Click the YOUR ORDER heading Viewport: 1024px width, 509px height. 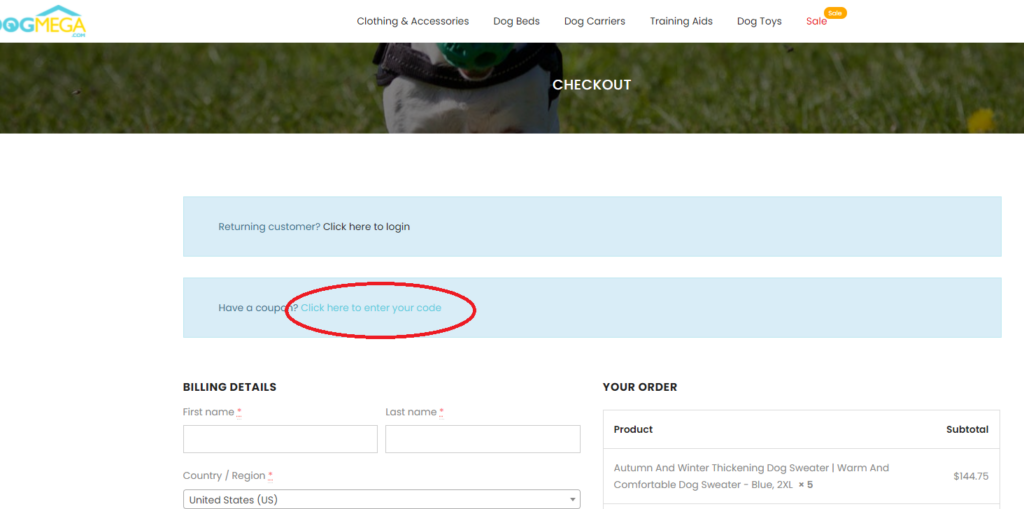click(x=640, y=387)
